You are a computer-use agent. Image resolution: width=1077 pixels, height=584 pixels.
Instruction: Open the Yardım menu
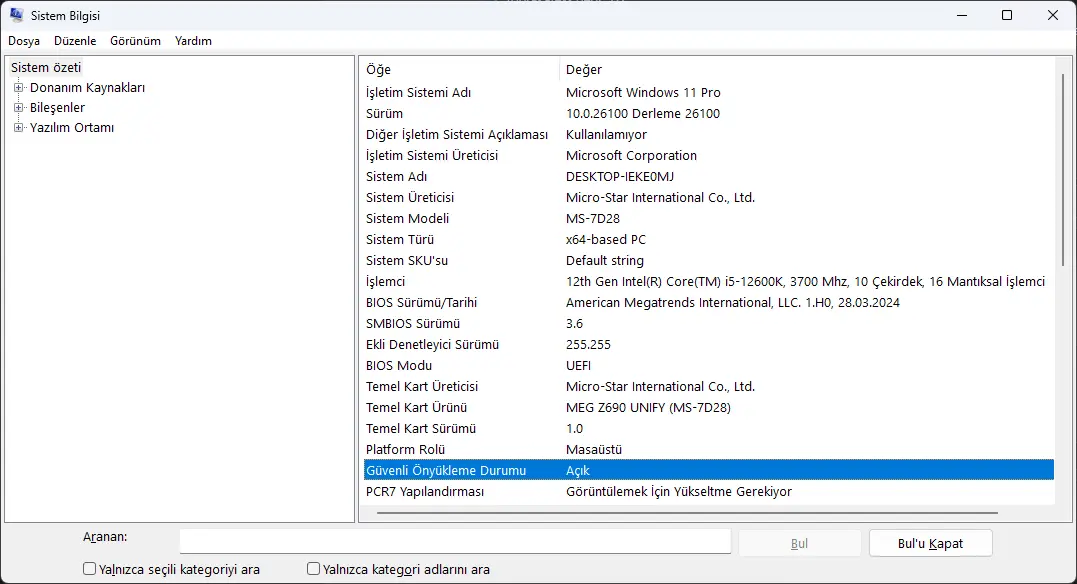coord(193,41)
